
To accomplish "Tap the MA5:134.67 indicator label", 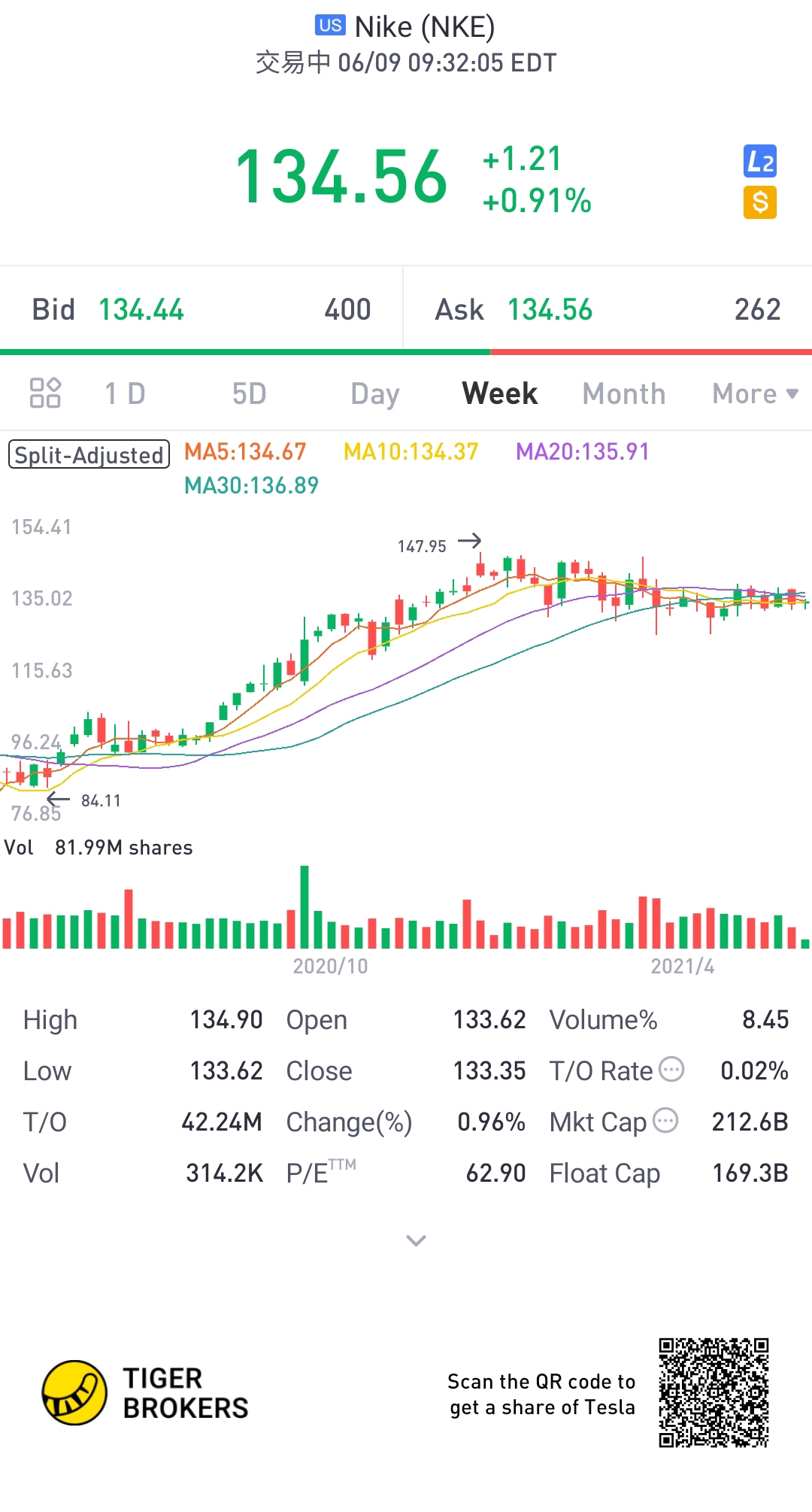I will [245, 451].
